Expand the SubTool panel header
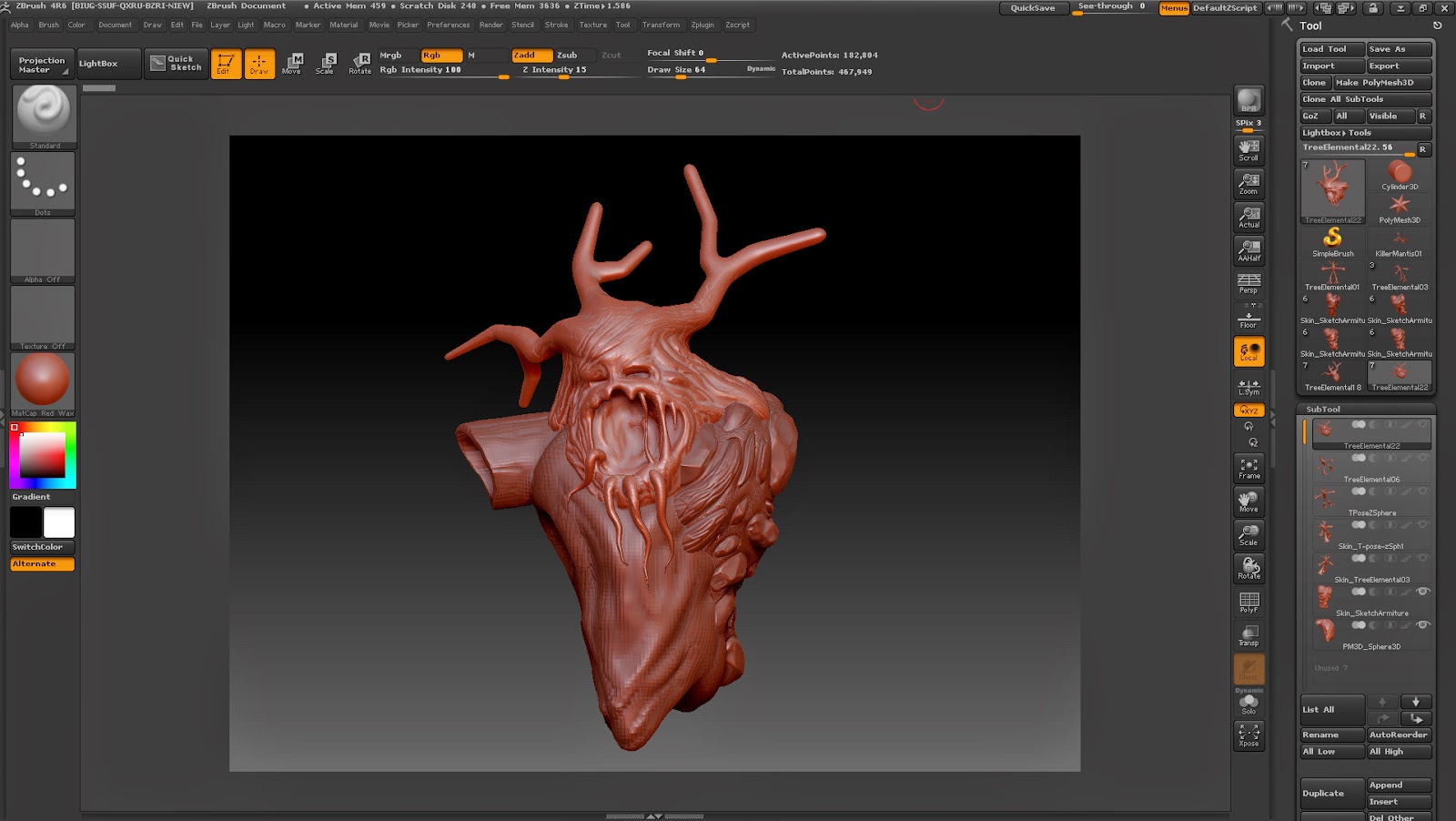Viewport: 1456px width, 821px height. (1323, 410)
